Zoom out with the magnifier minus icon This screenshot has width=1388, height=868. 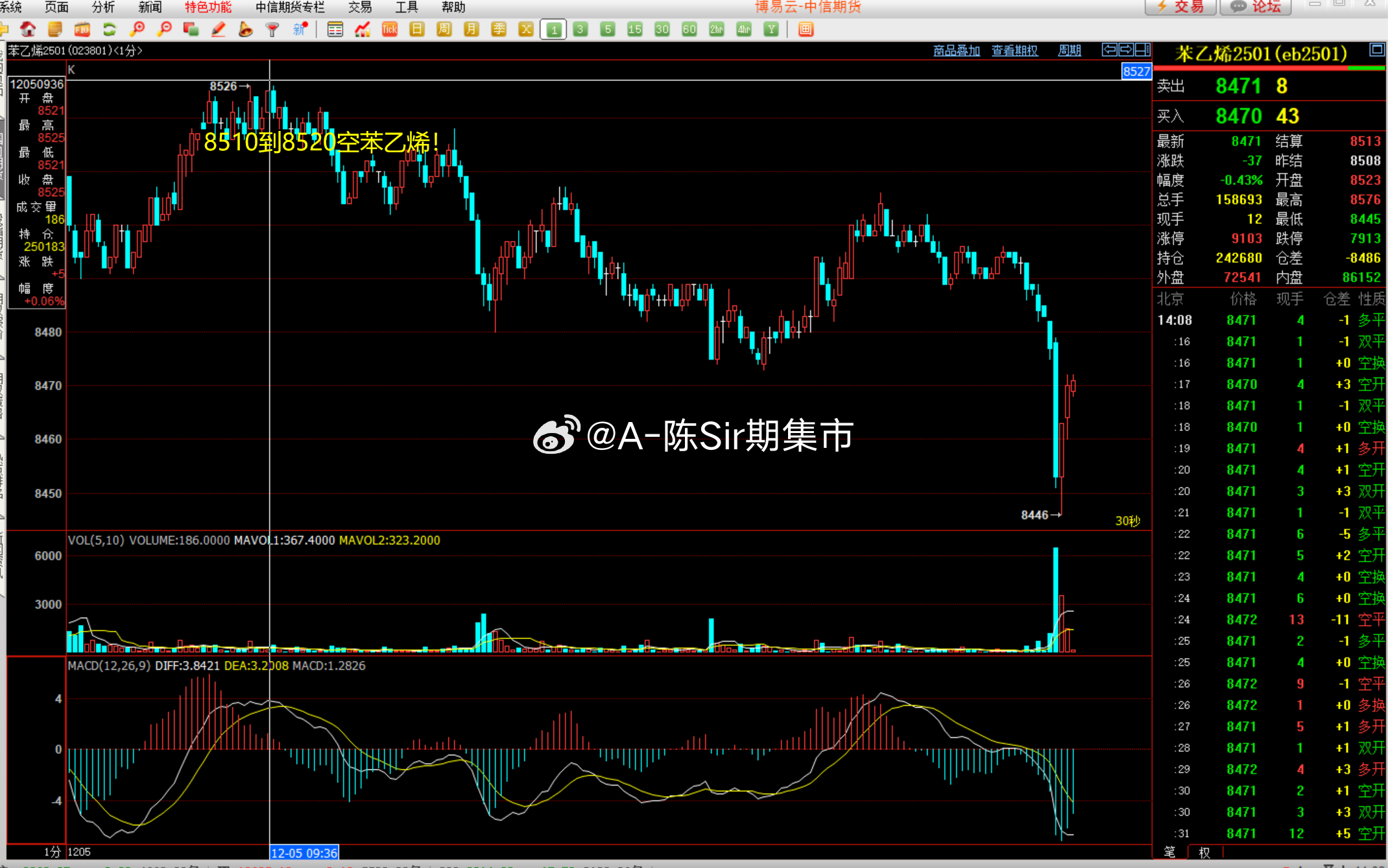click(164, 29)
